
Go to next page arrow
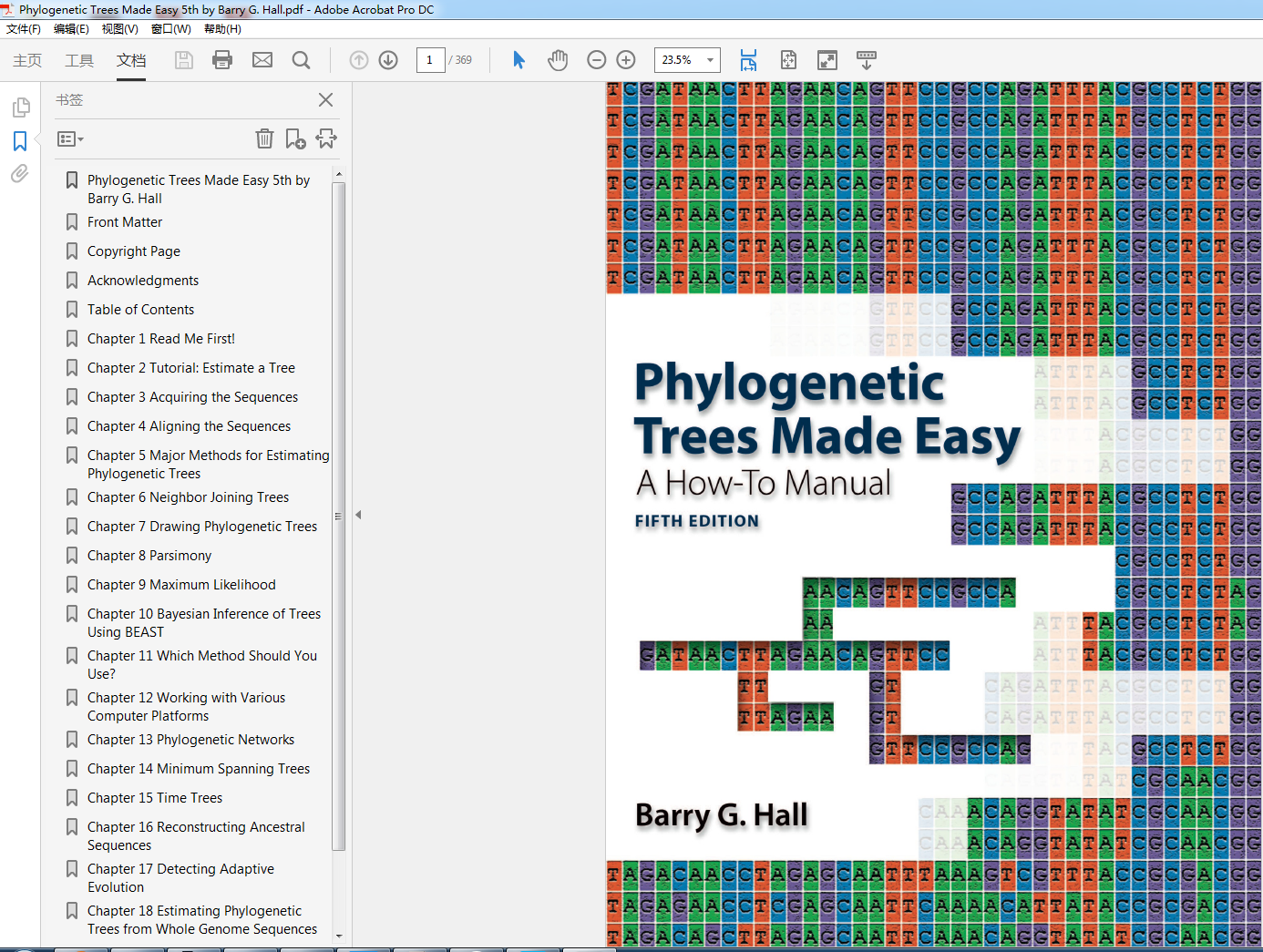[388, 60]
